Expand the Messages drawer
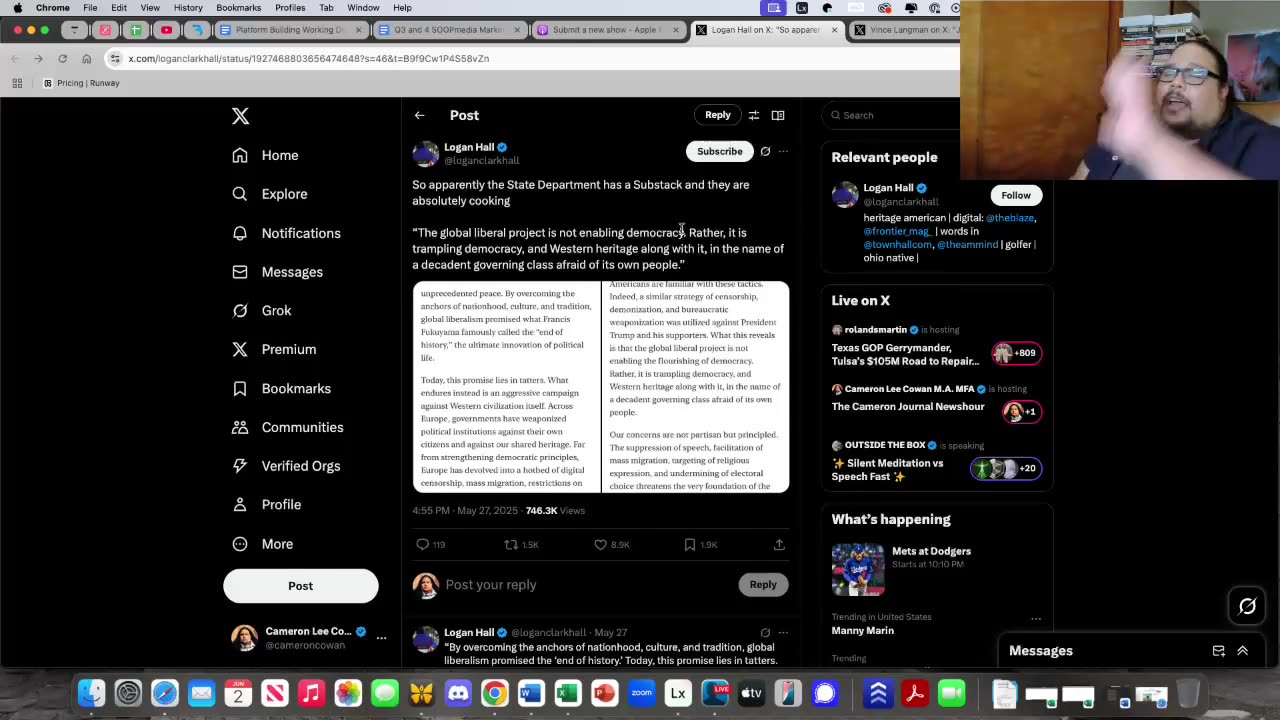The width and height of the screenshot is (1280, 720). click(1243, 651)
